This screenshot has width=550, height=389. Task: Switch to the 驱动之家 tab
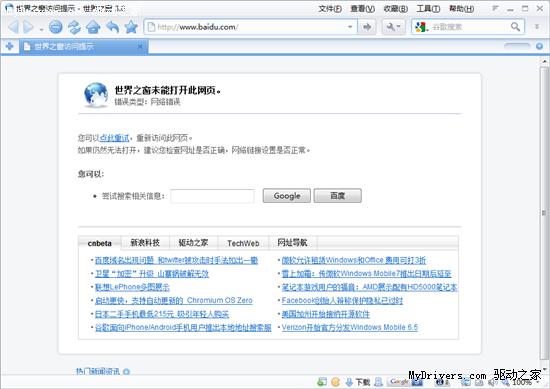tap(193, 242)
